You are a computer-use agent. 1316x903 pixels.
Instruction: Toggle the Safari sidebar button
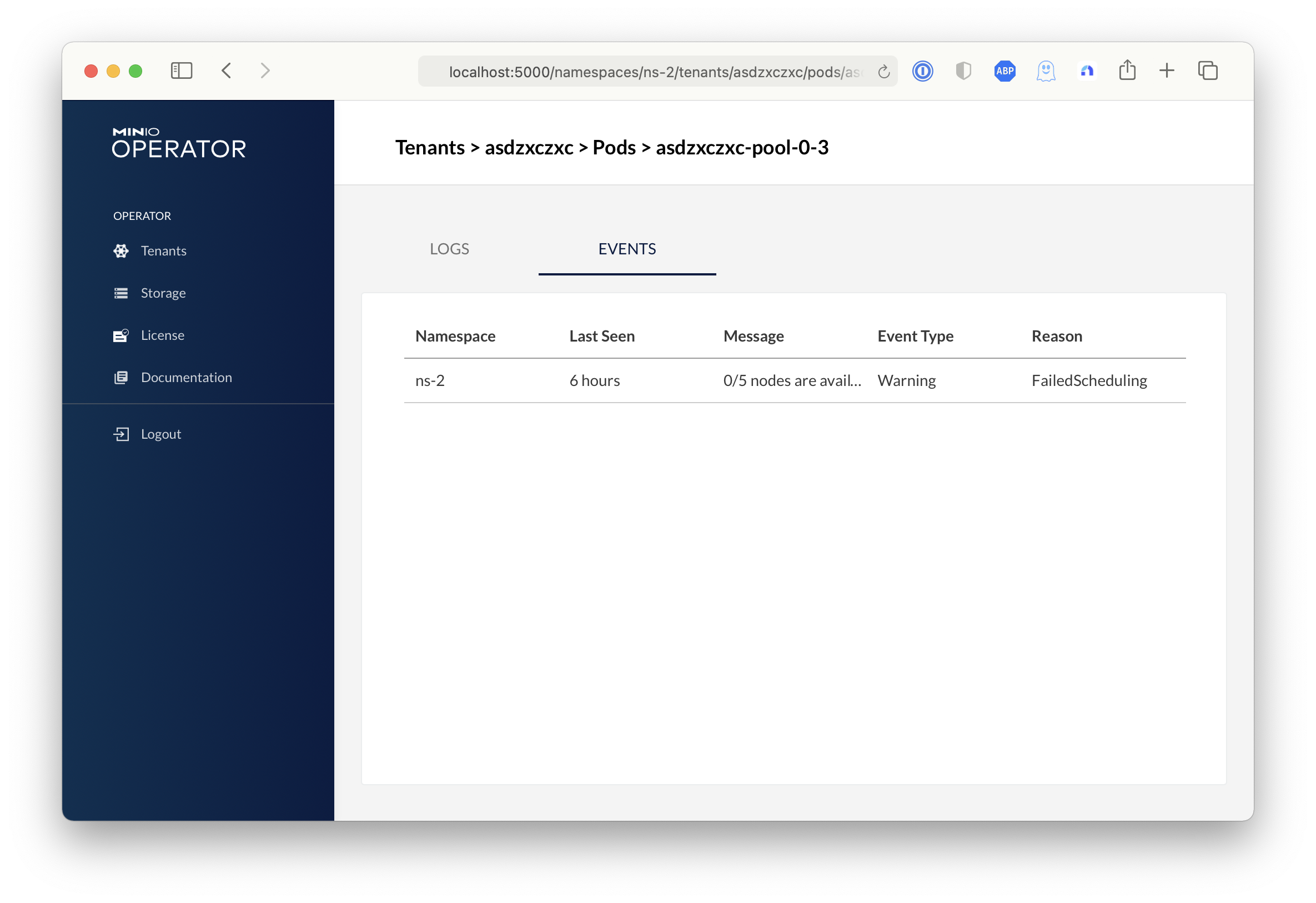pos(182,71)
